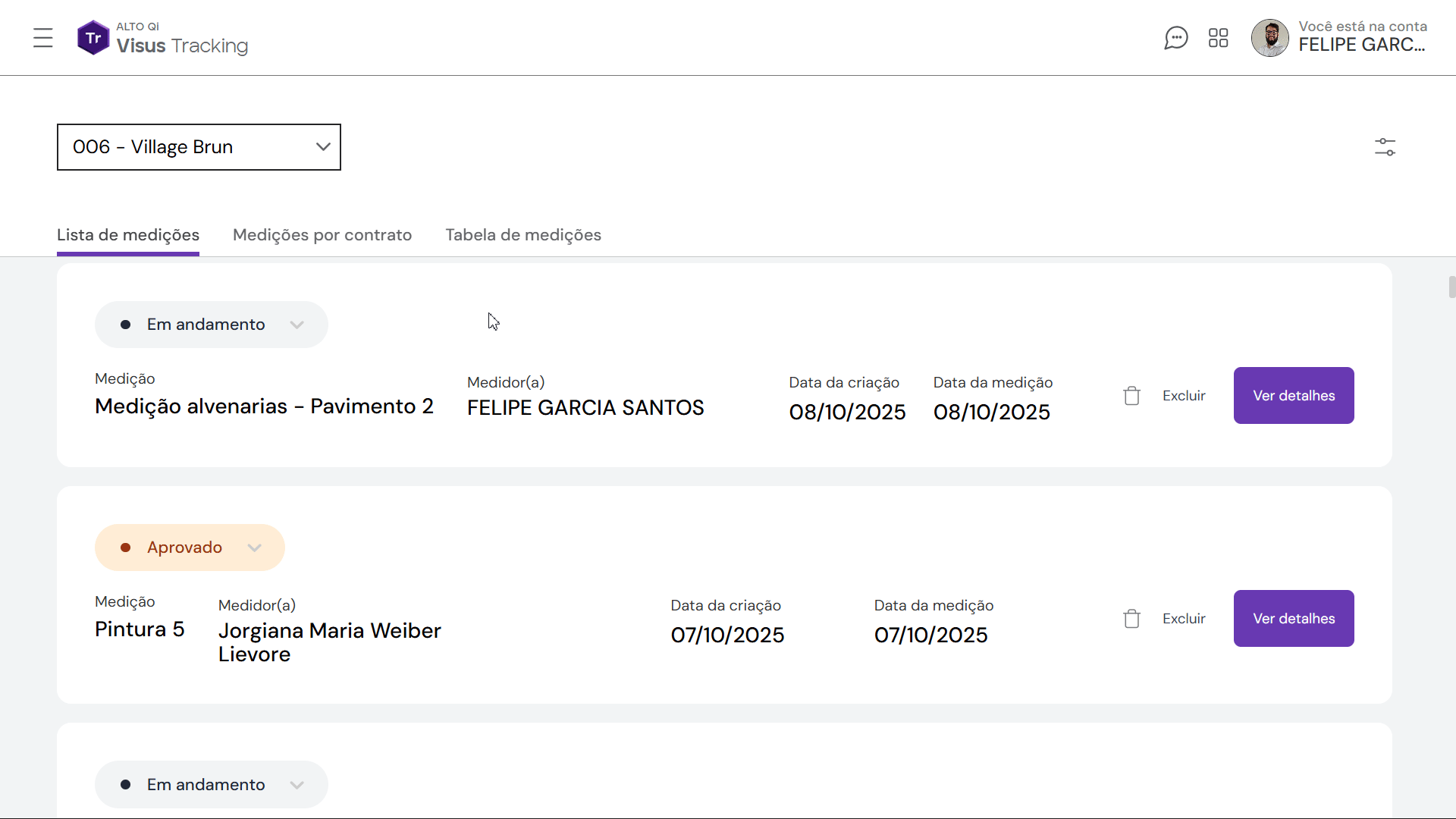Screen dimensions: 1456x819
Task: Click trash icon for Pintura 5
Action: [1131, 619]
